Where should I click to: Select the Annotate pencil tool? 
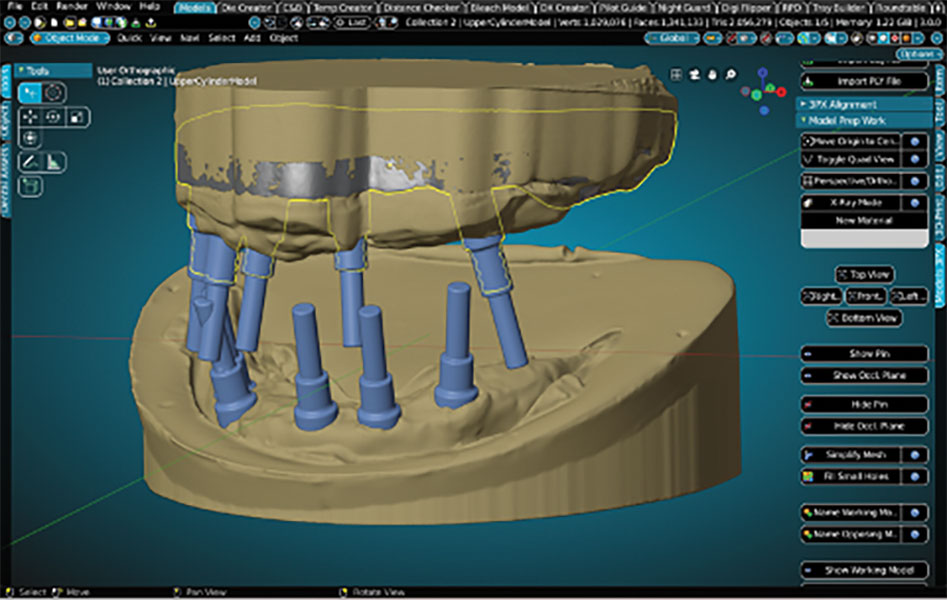[30, 161]
